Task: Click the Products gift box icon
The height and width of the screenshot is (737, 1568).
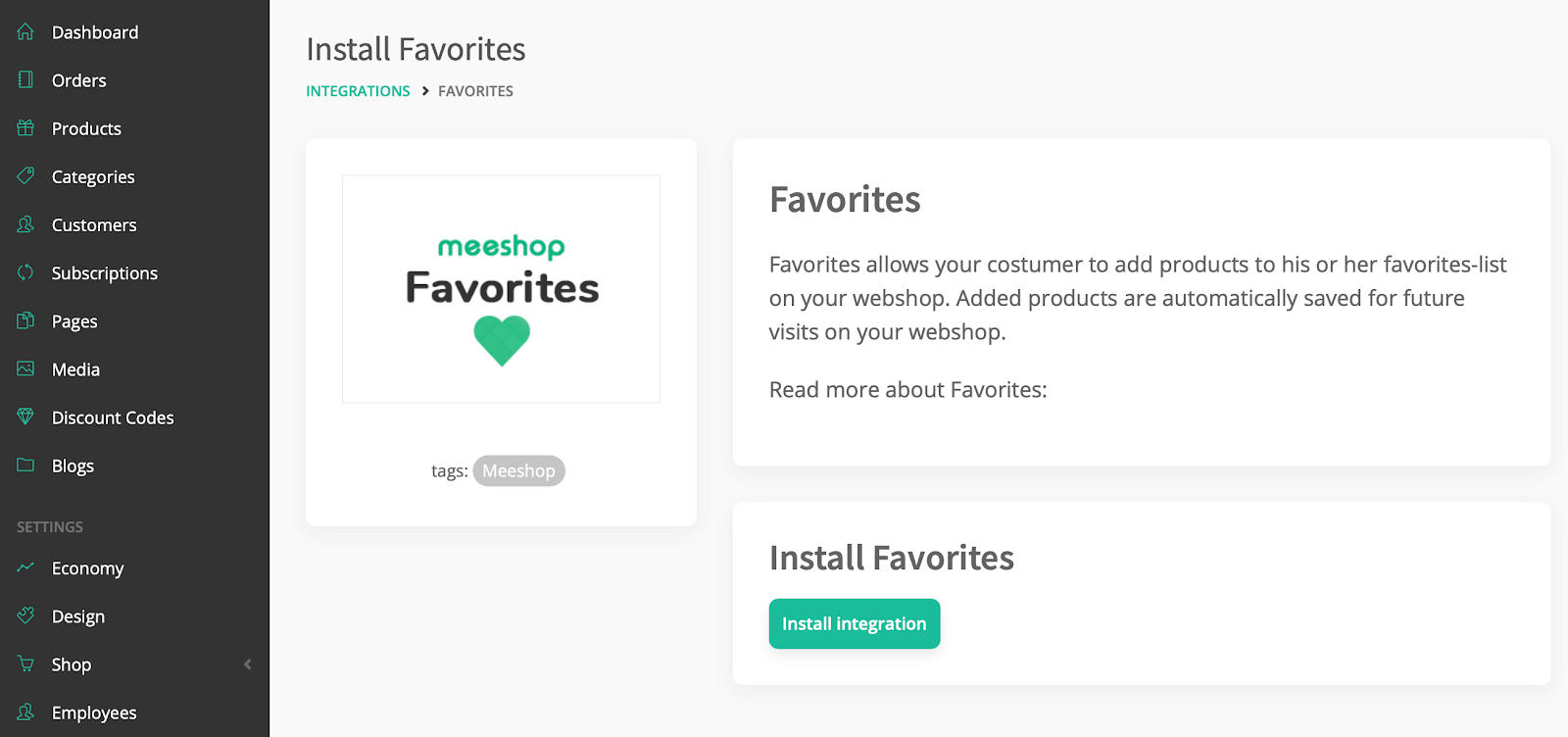Action: [x=25, y=127]
